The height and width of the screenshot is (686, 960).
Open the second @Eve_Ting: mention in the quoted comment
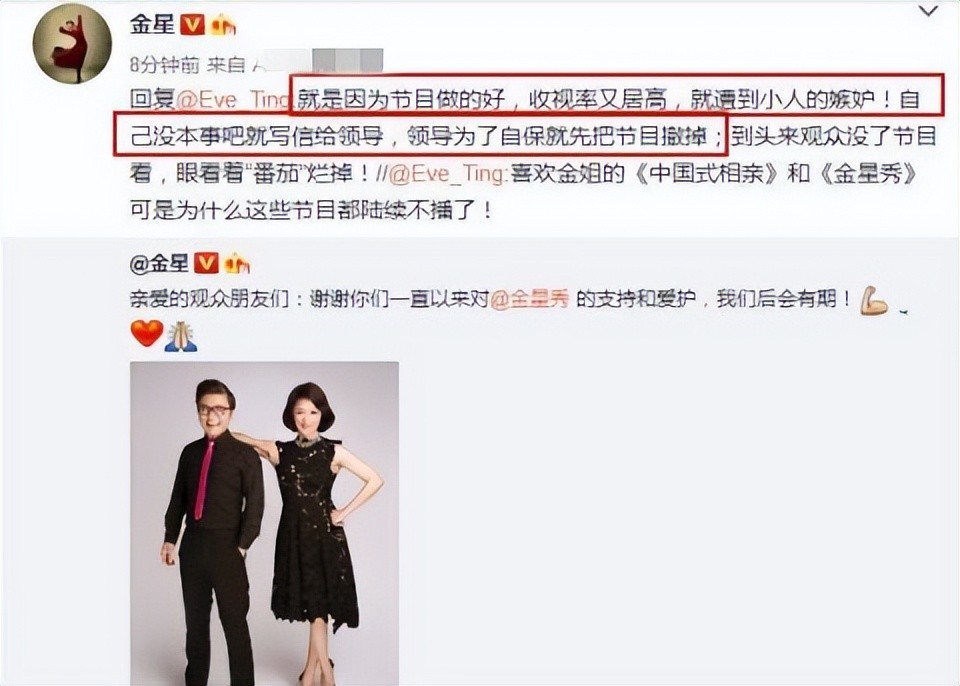click(448, 175)
